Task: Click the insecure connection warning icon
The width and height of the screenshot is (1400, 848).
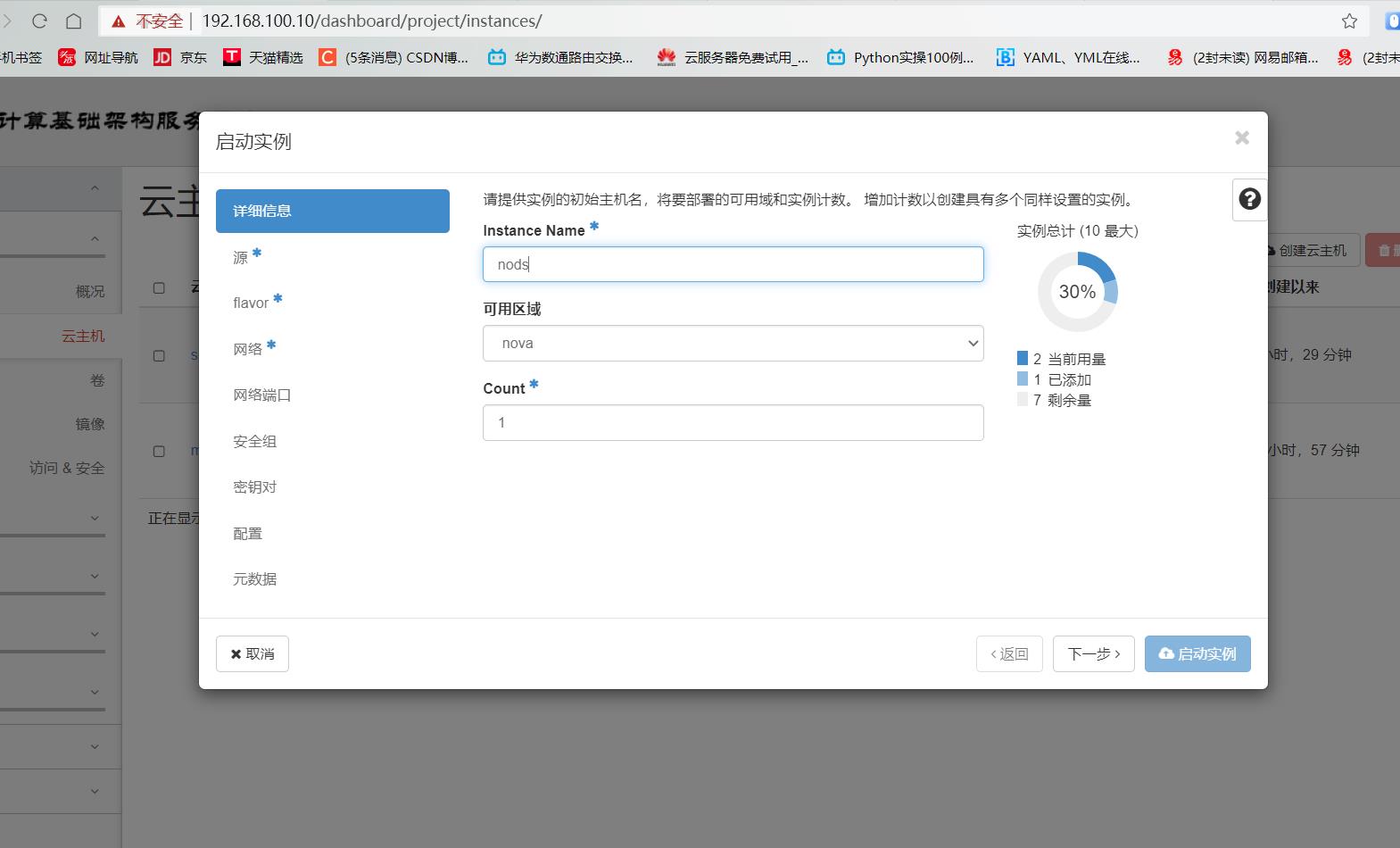Action: 118,21
